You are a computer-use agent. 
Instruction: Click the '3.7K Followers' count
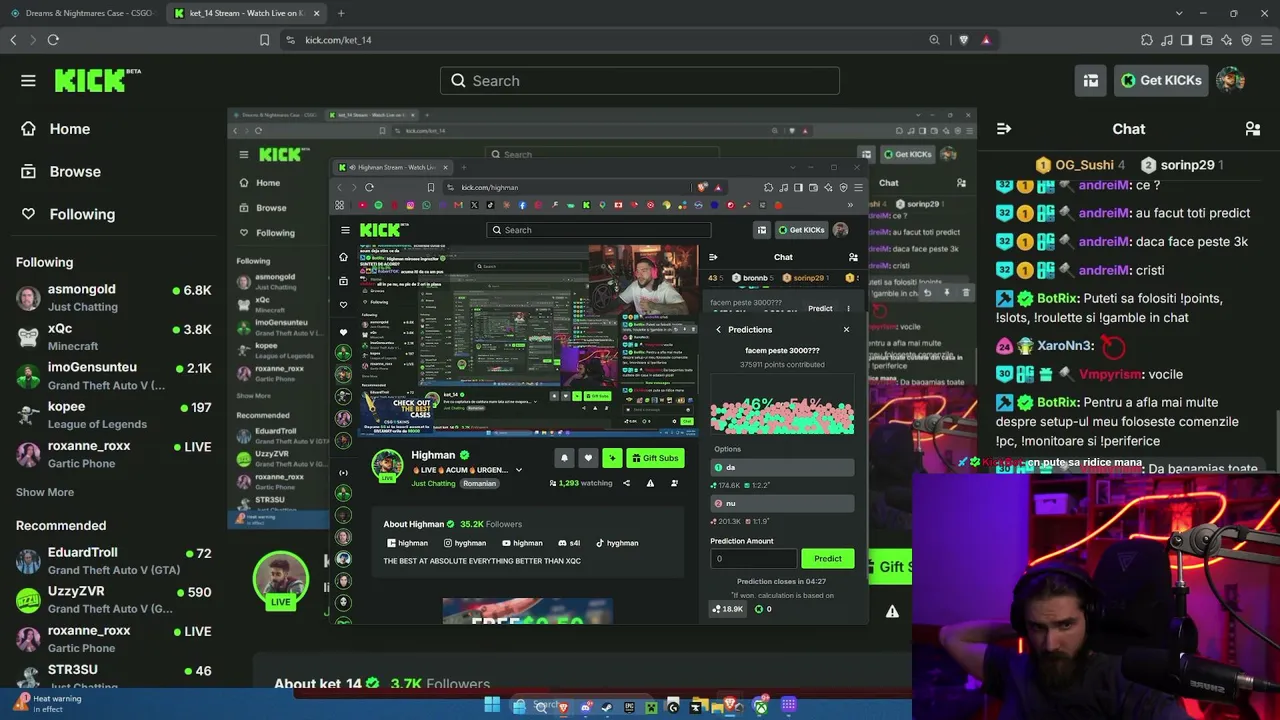coord(440,684)
